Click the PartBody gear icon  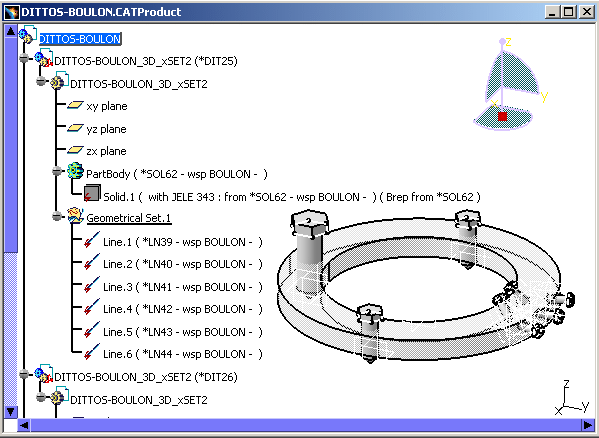pos(75,171)
